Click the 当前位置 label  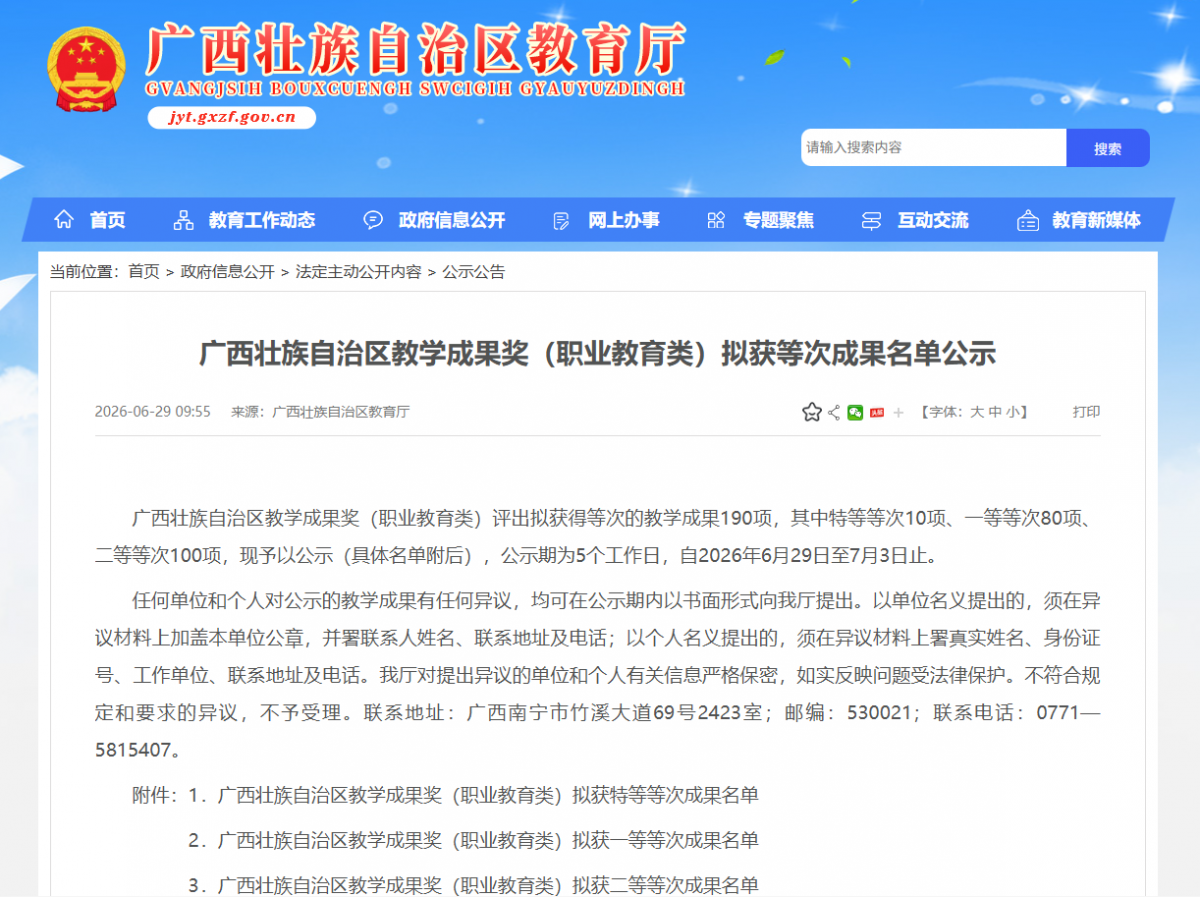coord(85,271)
